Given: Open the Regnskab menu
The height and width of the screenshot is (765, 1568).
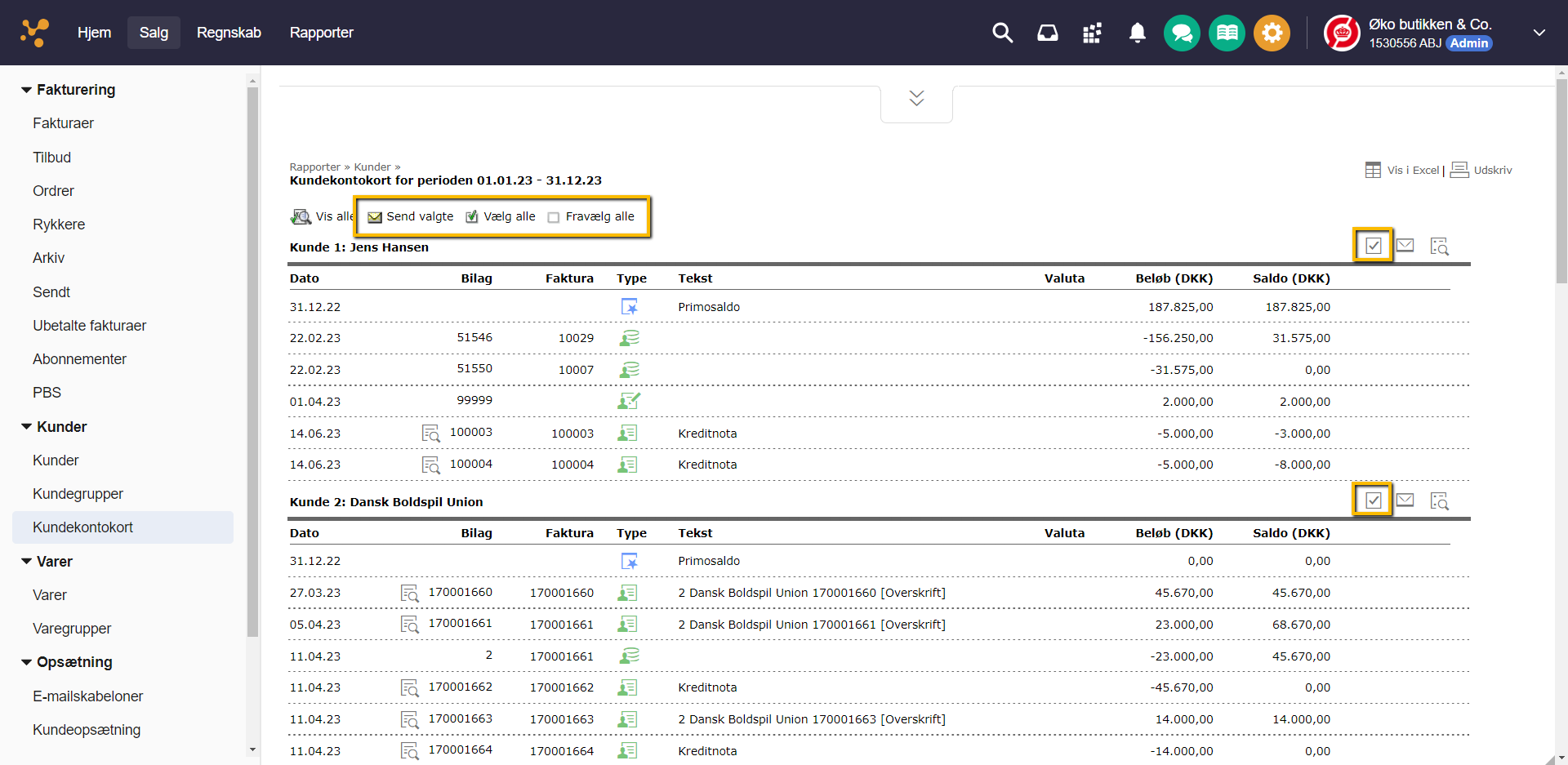Looking at the screenshot, I should pos(229,33).
